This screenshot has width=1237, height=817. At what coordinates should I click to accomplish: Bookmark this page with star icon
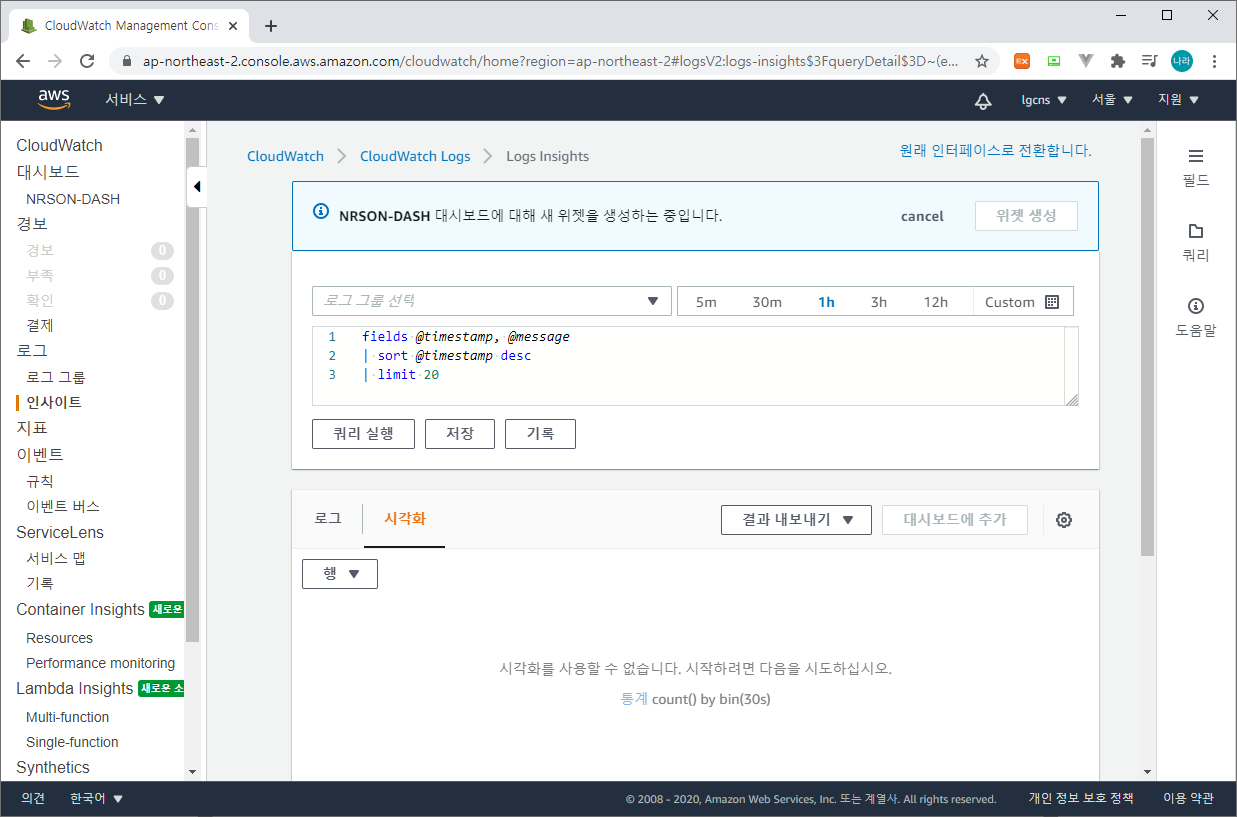(982, 61)
